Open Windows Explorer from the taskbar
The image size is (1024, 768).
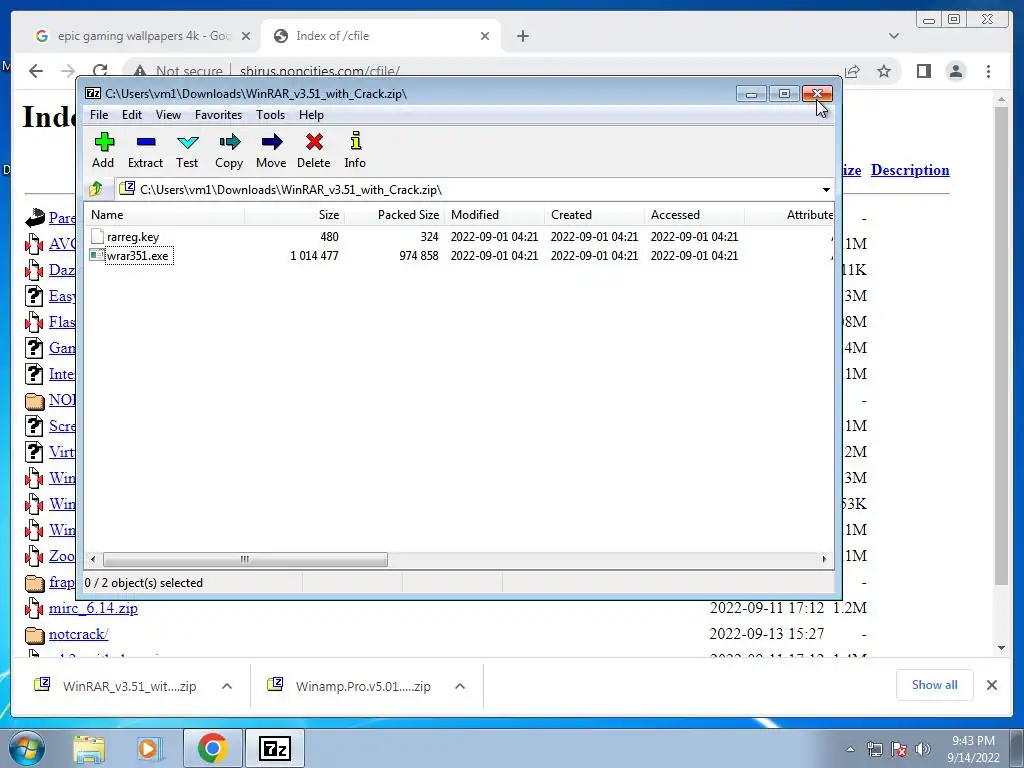(x=89, y=748)
